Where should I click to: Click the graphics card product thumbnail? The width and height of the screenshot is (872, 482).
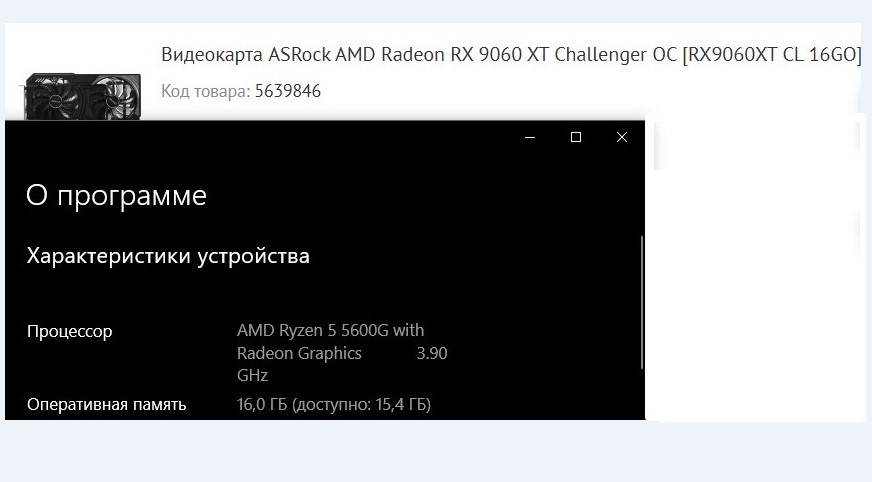coord(82,97)
